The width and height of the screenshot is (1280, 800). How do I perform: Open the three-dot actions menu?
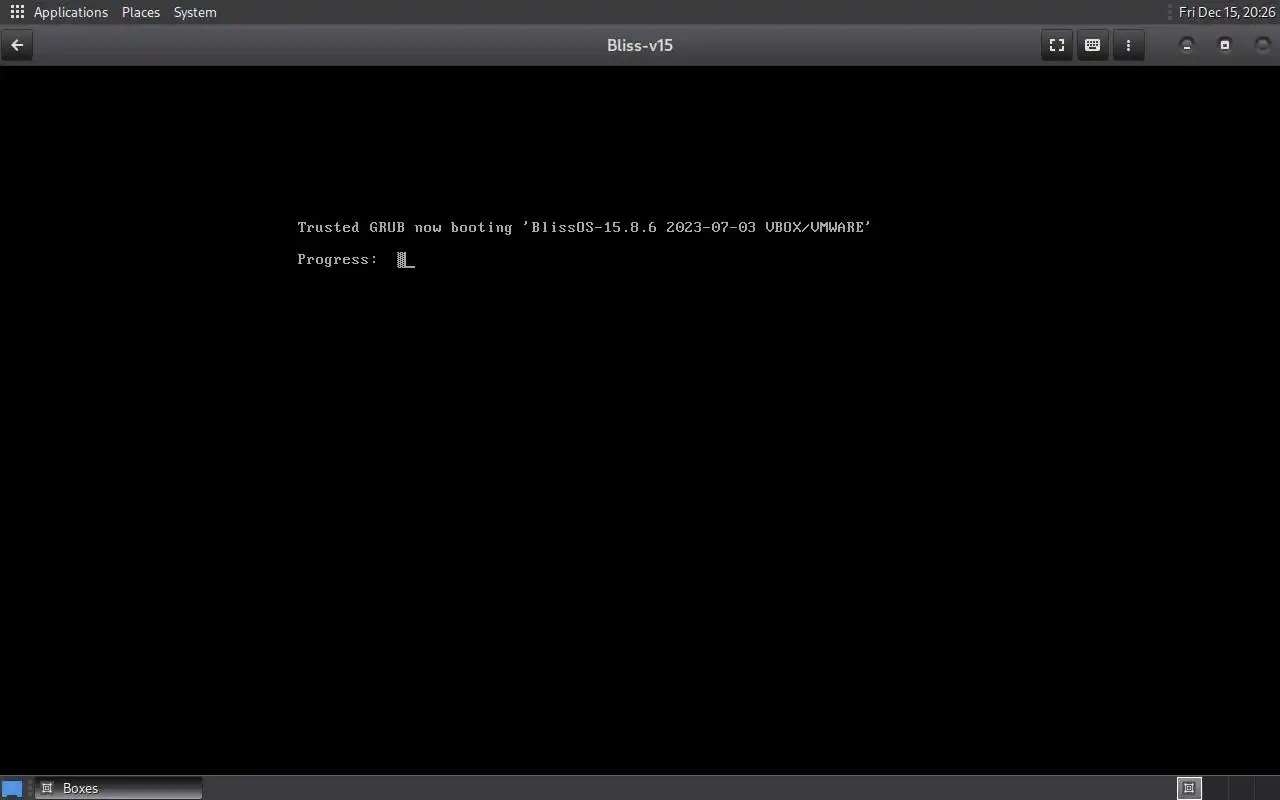1128,45
